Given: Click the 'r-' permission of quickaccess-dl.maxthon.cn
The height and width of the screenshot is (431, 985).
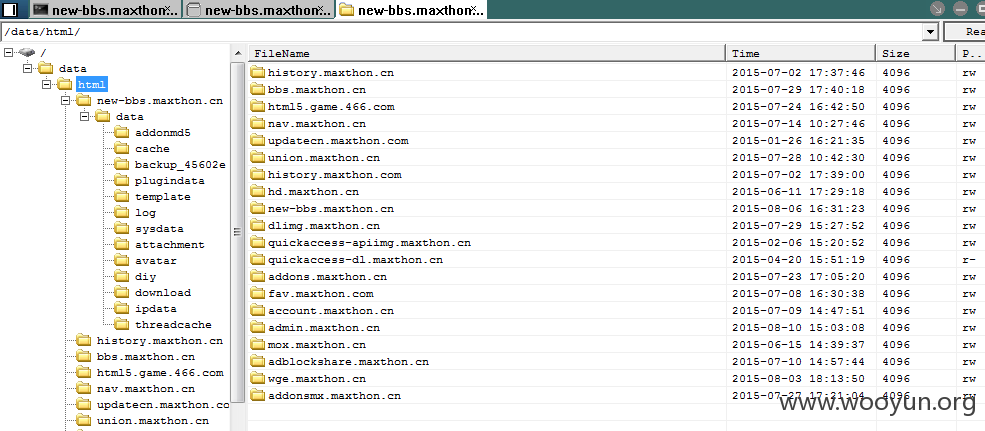Looking at the screenshot, I should click(x=968, y=259).
